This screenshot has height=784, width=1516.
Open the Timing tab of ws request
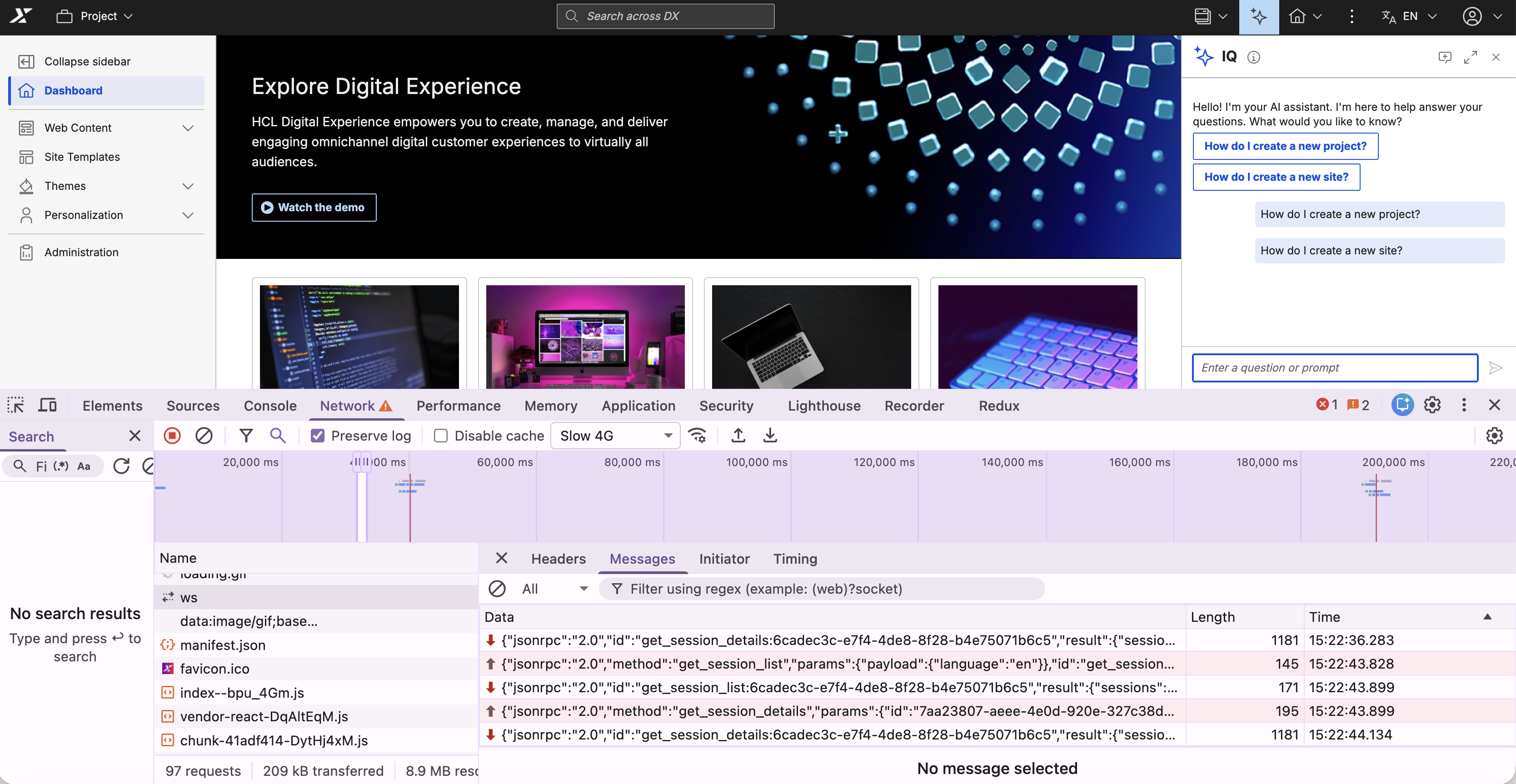pyautogui.click(x=795, y=558)
